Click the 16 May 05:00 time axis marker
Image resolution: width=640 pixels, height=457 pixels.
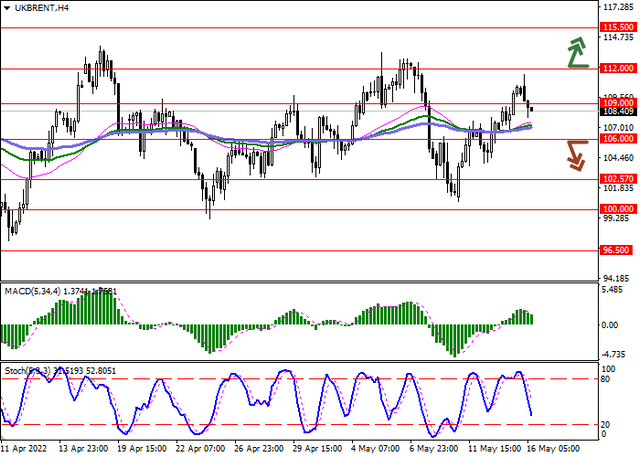[x=553, y=449]
